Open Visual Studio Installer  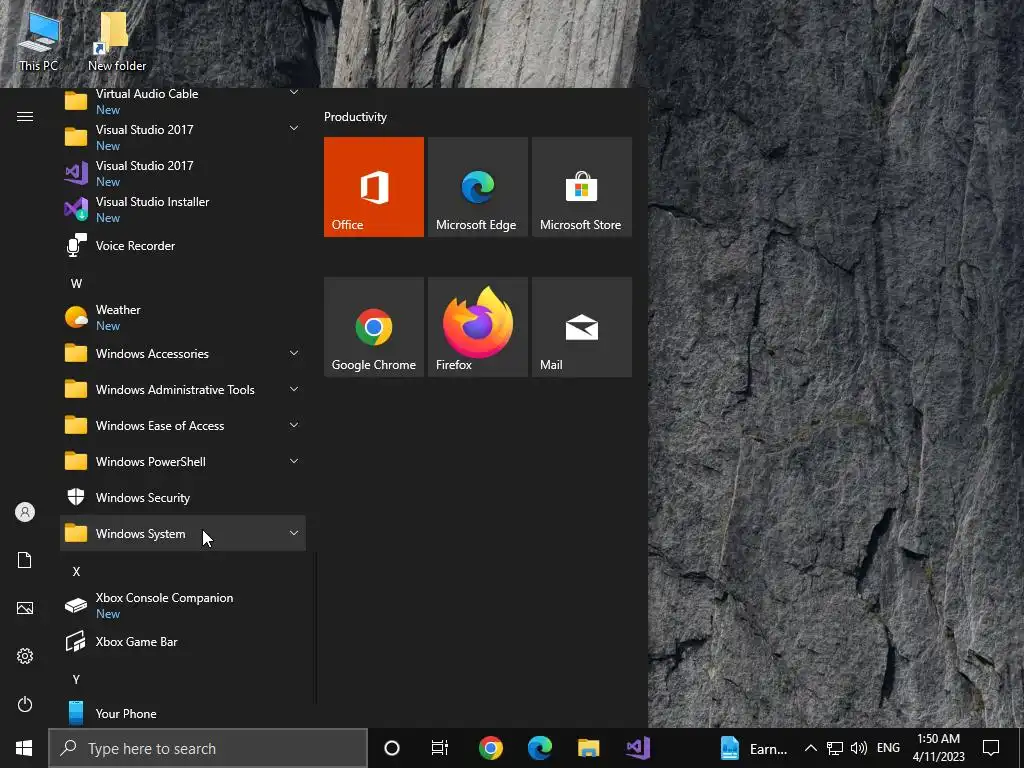[x=183, y=210]
